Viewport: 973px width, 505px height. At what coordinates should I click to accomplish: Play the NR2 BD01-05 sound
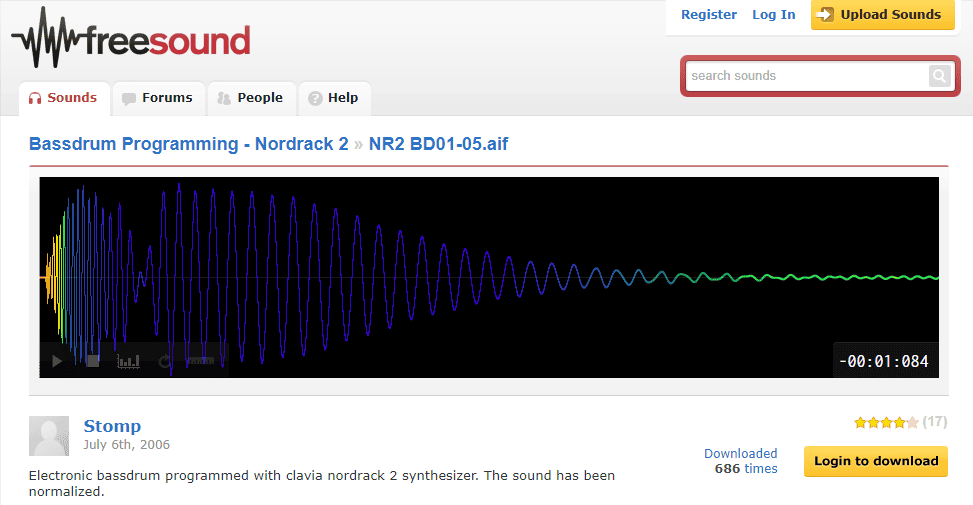coord(57,361)
